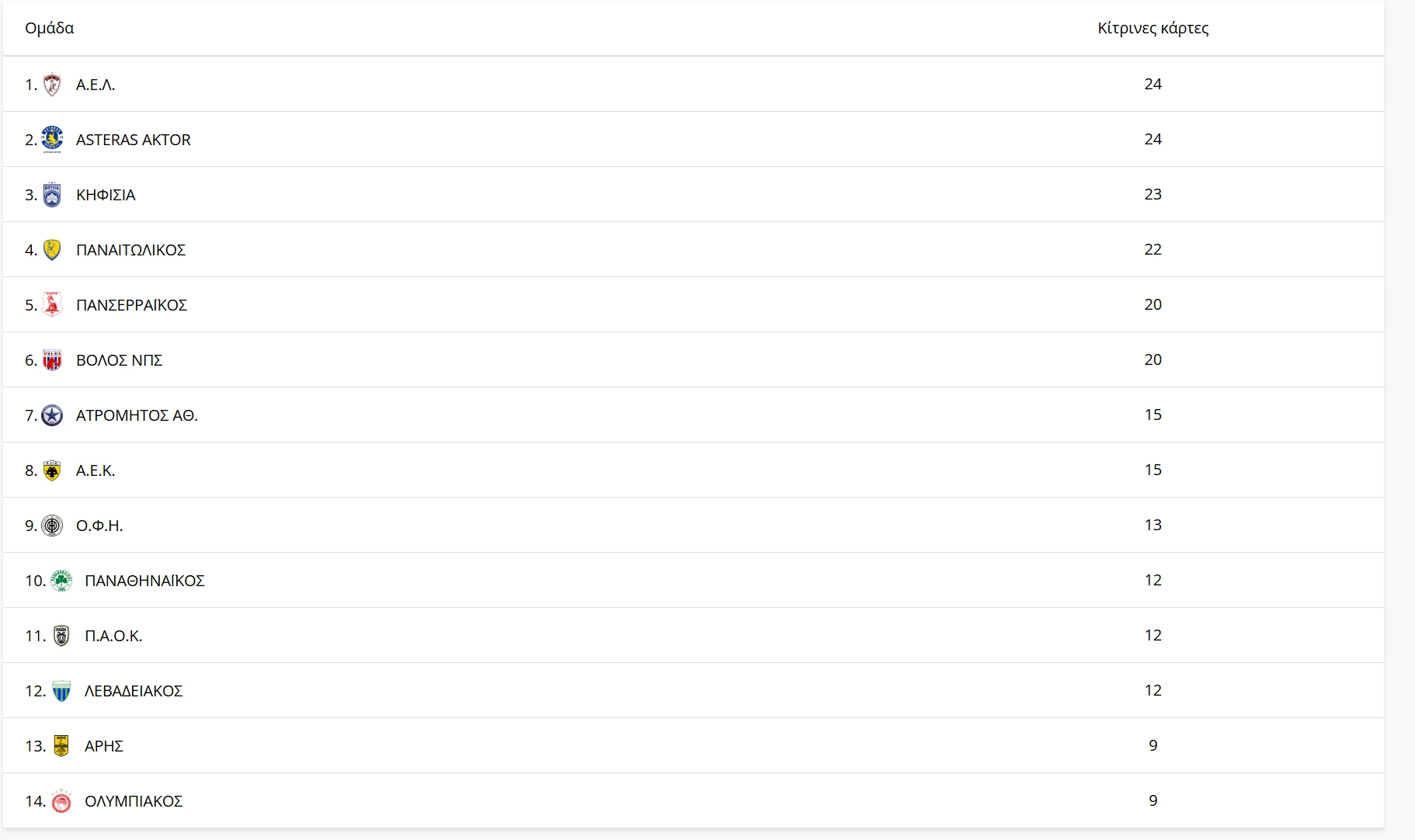Click the ΠΑΝΑΘΗΝΑΪΚΟΣ green shamrock logo
Screen dimensions: 1415x840
tap(61, 581)
